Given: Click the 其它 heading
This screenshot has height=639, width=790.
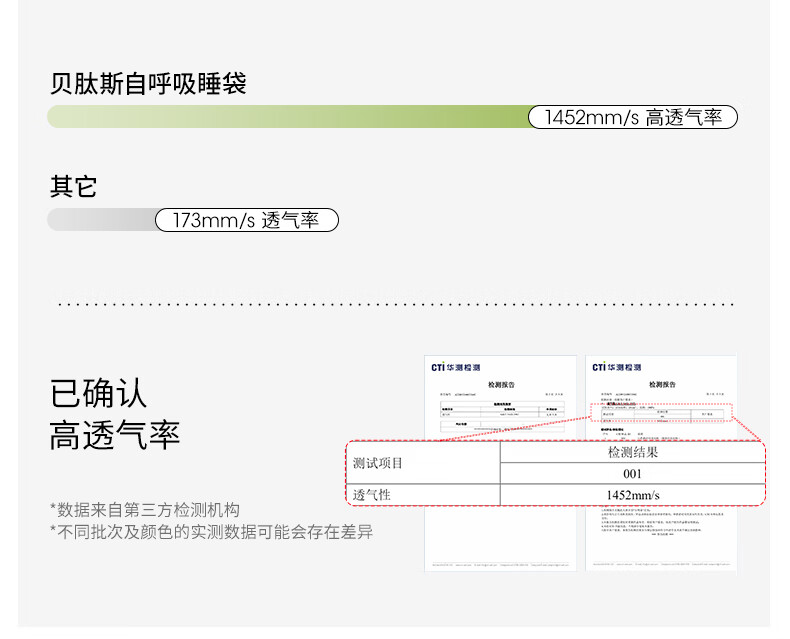Looking at the screenshot, I should click(x=74, y=186).
